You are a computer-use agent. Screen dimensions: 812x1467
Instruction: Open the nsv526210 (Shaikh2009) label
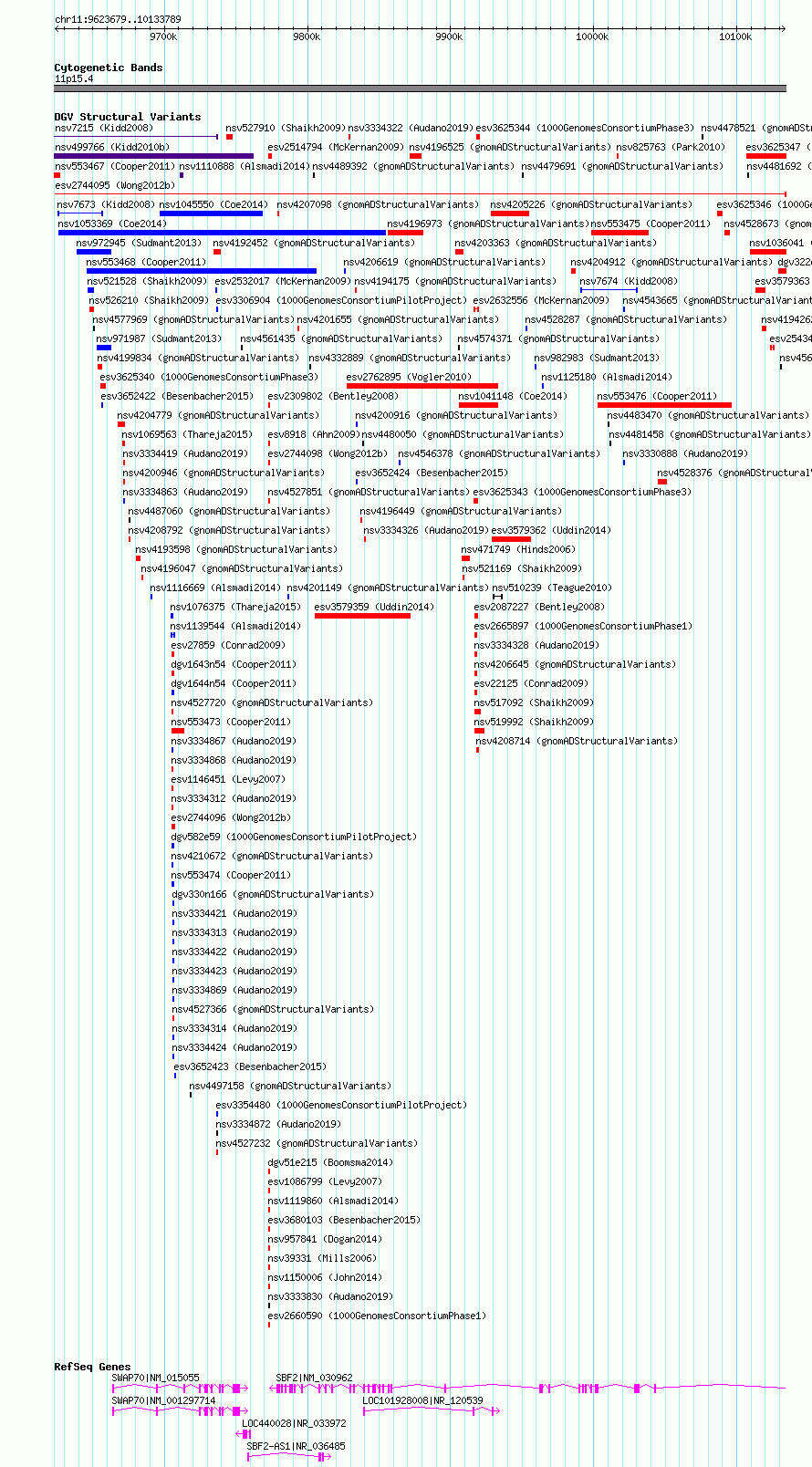149,300
